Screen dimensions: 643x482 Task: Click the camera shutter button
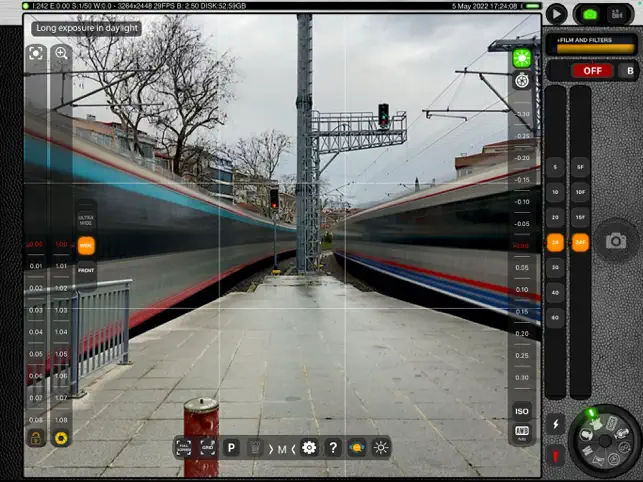[x=616, y=241]
